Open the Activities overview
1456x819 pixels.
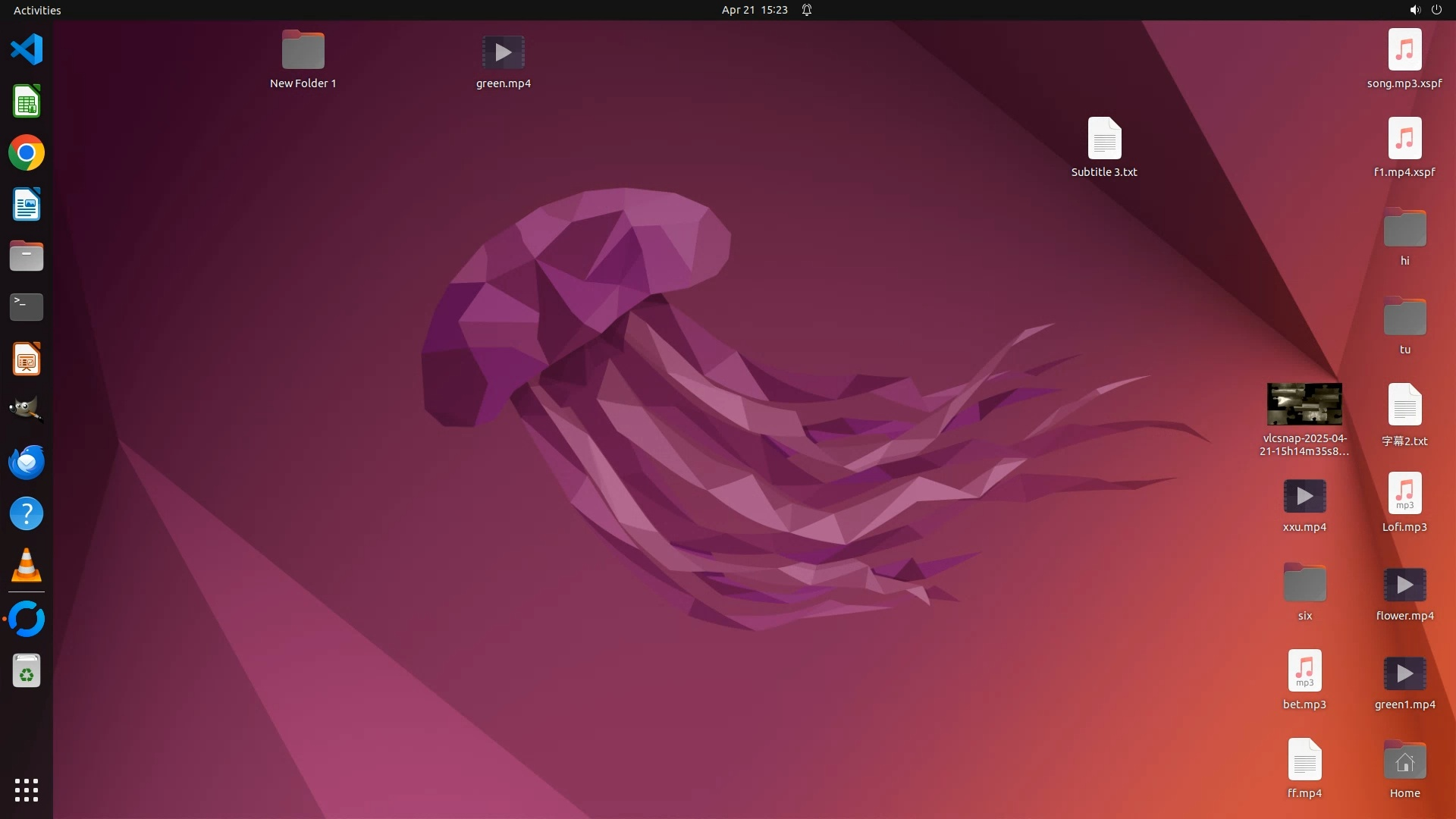point(37,10)
